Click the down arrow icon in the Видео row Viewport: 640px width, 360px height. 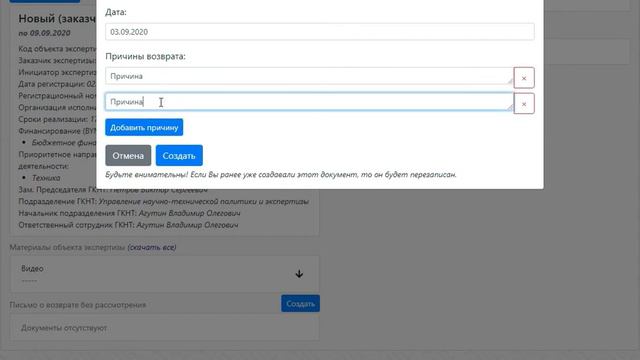299,273
